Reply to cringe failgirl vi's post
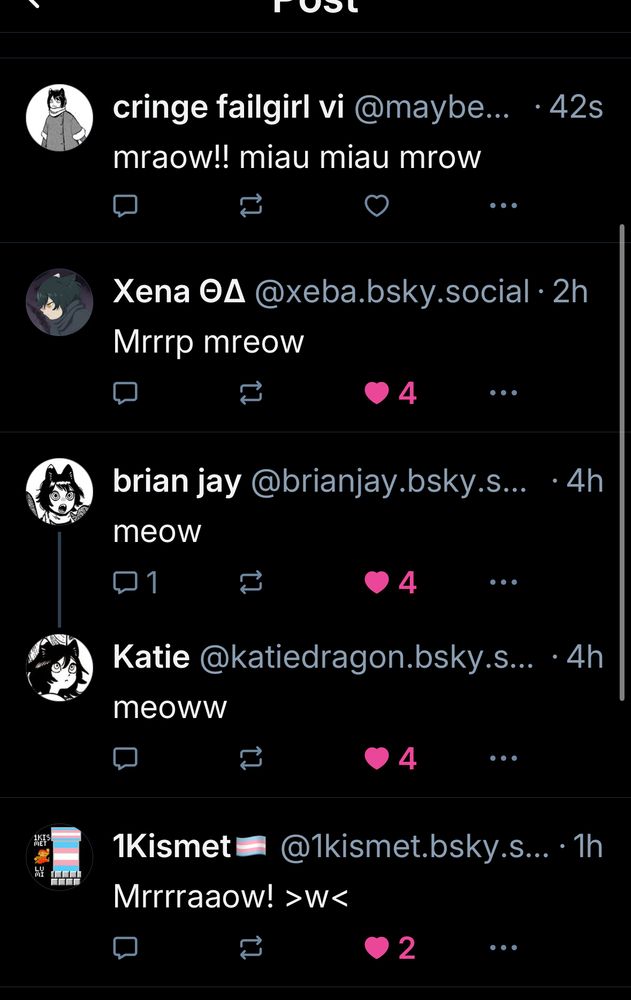 [x=125, y=206]
